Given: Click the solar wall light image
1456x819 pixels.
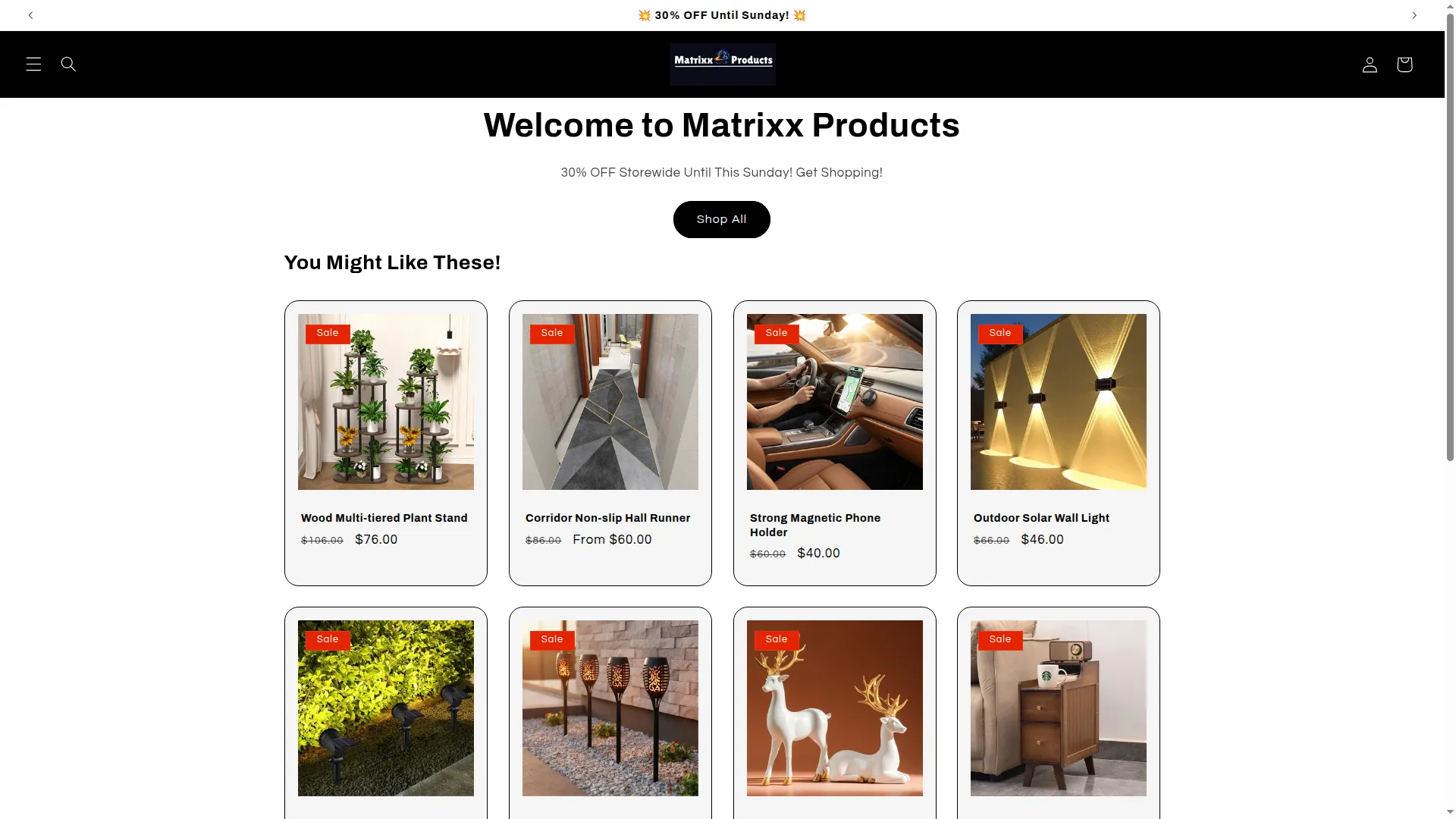Looking at the screenshot, I should point(1059,402).
